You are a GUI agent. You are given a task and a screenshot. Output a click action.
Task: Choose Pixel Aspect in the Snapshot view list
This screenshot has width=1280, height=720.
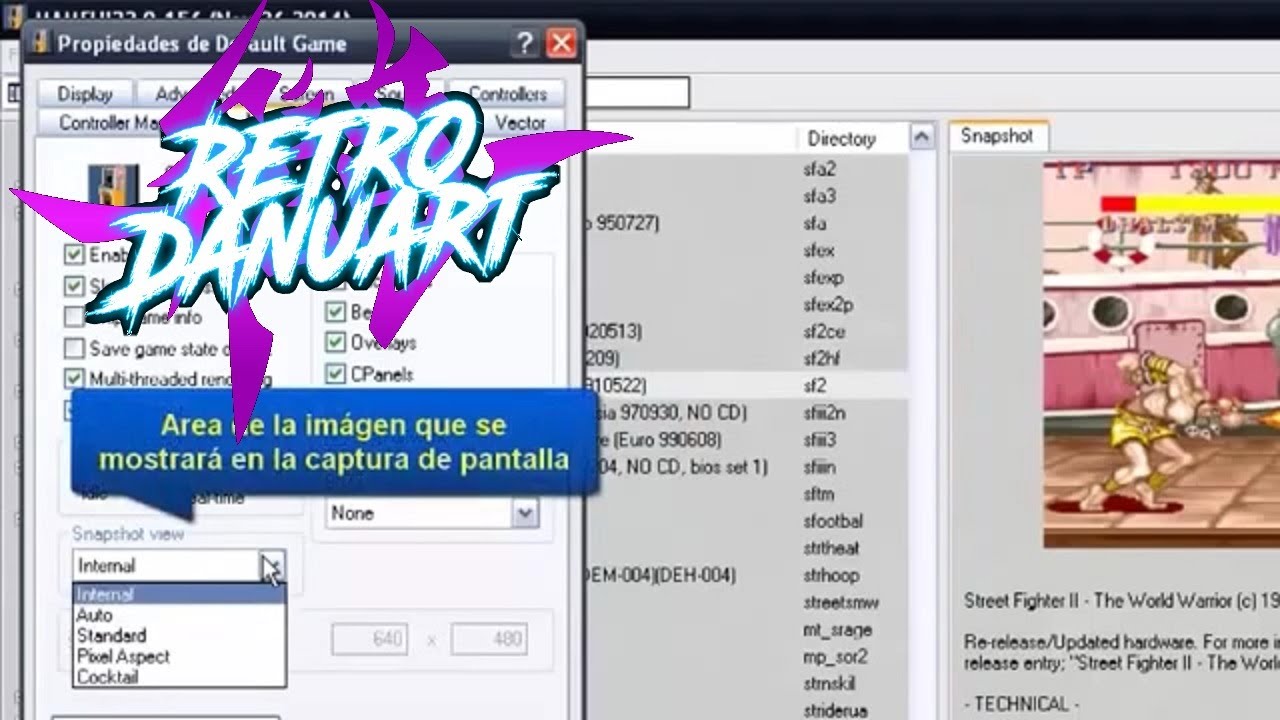click(x=179, y=656)
